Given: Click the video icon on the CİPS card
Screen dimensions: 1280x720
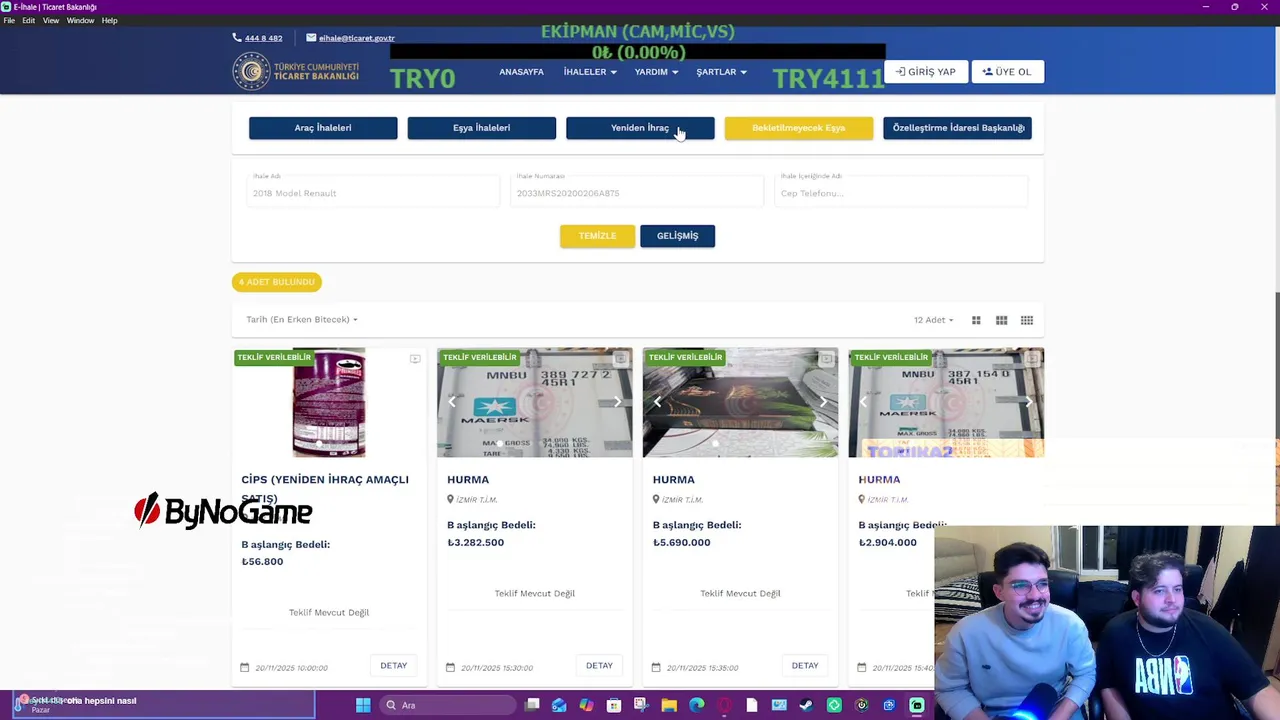Looking at the screenshot, I should click(415, 358).
